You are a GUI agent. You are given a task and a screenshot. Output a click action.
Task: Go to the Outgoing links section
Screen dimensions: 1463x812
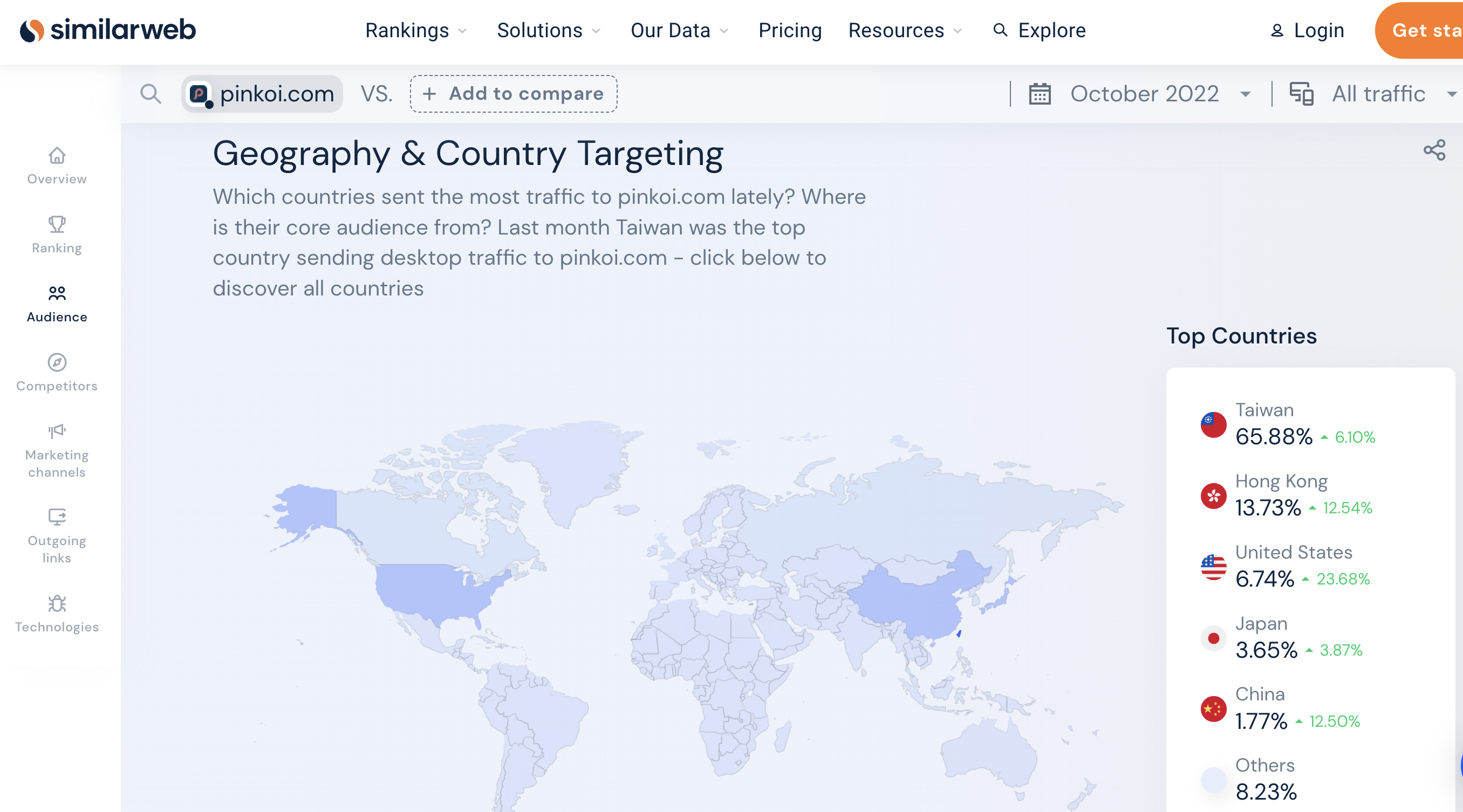coord(57,536)
